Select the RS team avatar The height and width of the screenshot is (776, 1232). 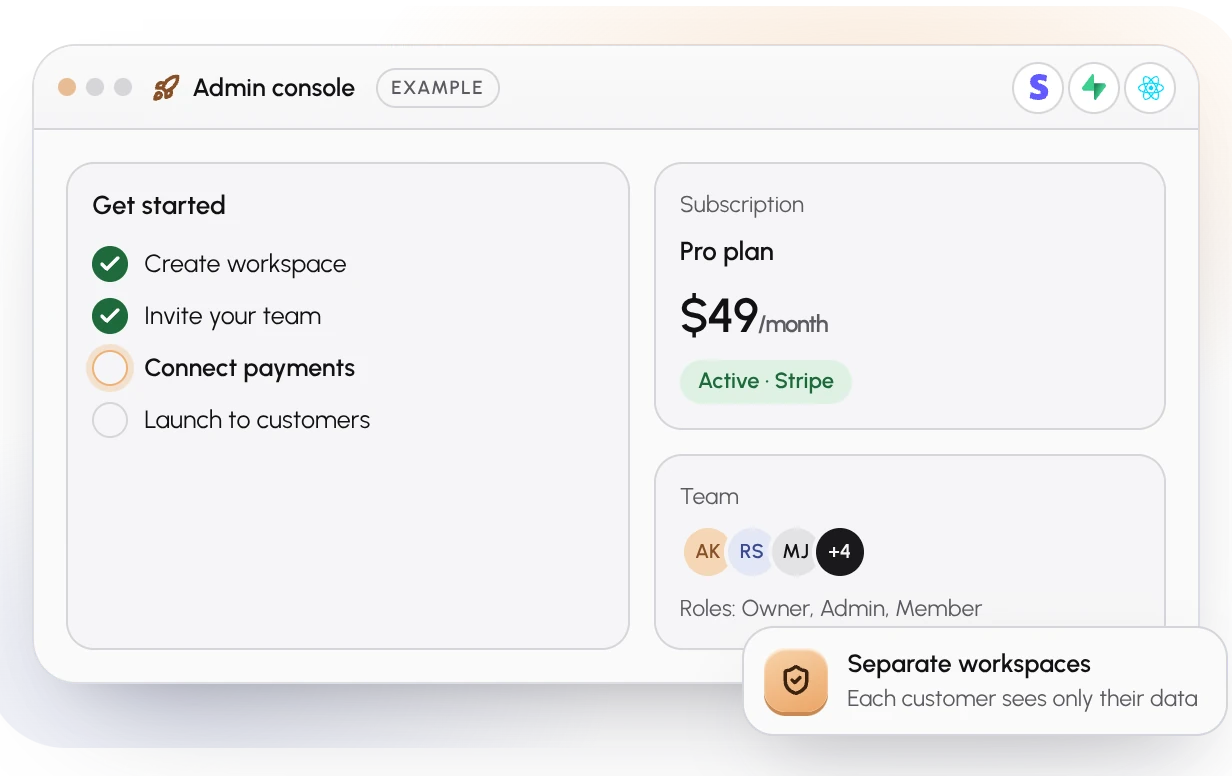751,552
